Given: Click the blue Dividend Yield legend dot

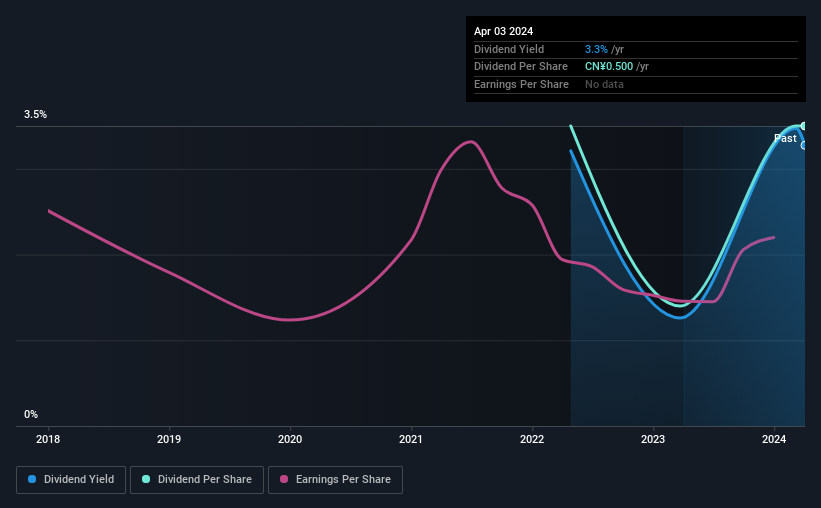Looking at the screenshot, I should 32,479.
